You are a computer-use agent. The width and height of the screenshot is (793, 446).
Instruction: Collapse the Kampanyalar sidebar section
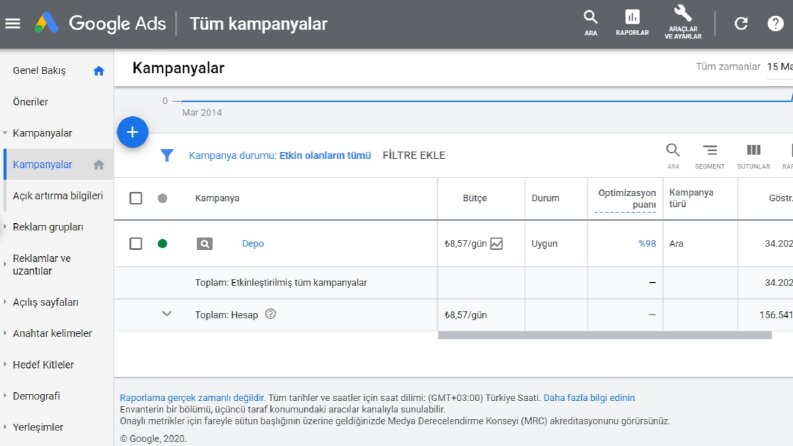click(5, 133)
